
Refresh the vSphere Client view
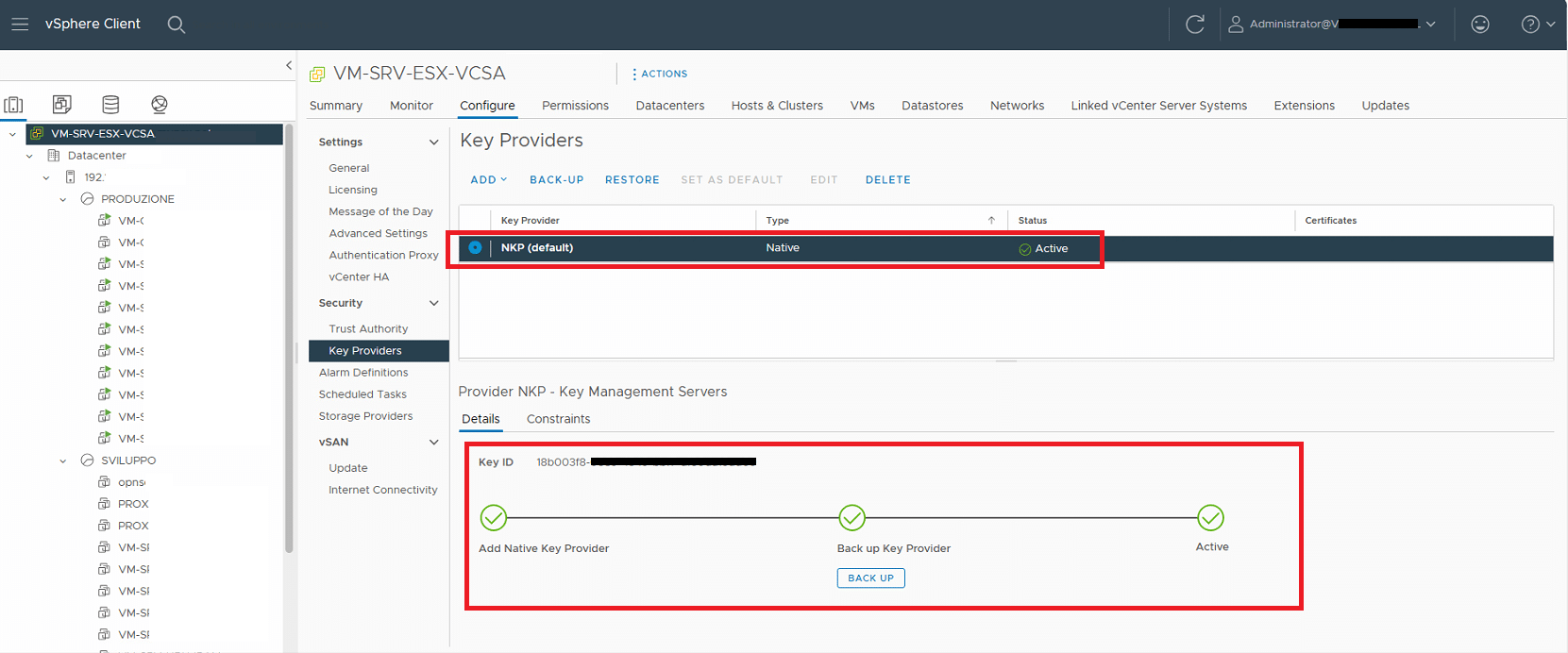coord(1195,25)
